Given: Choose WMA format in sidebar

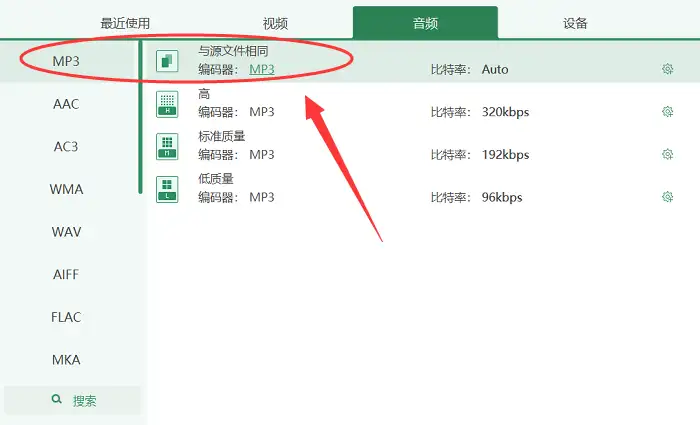Looking at the screenshot, I should point(66,189).
